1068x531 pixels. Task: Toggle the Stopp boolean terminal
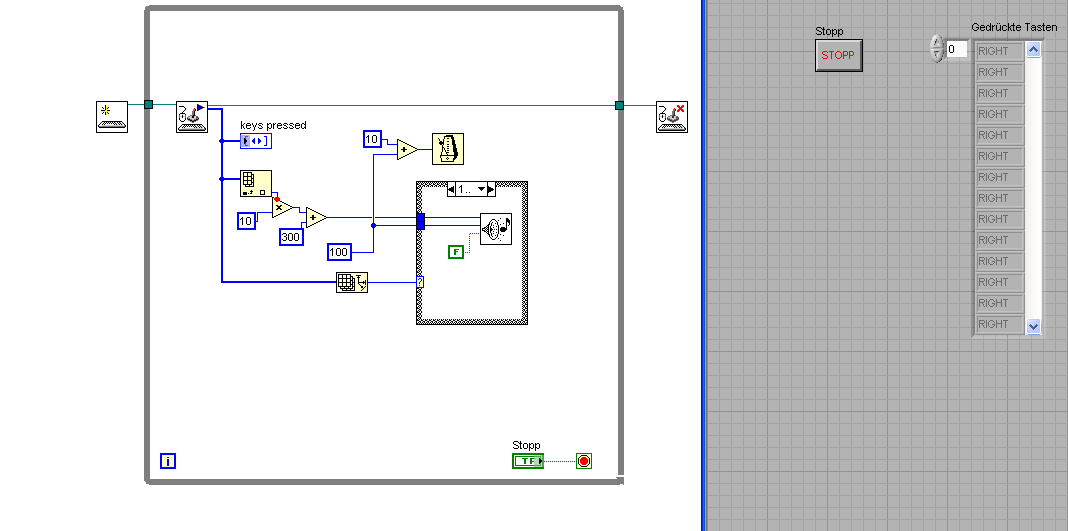pos(528,461)
